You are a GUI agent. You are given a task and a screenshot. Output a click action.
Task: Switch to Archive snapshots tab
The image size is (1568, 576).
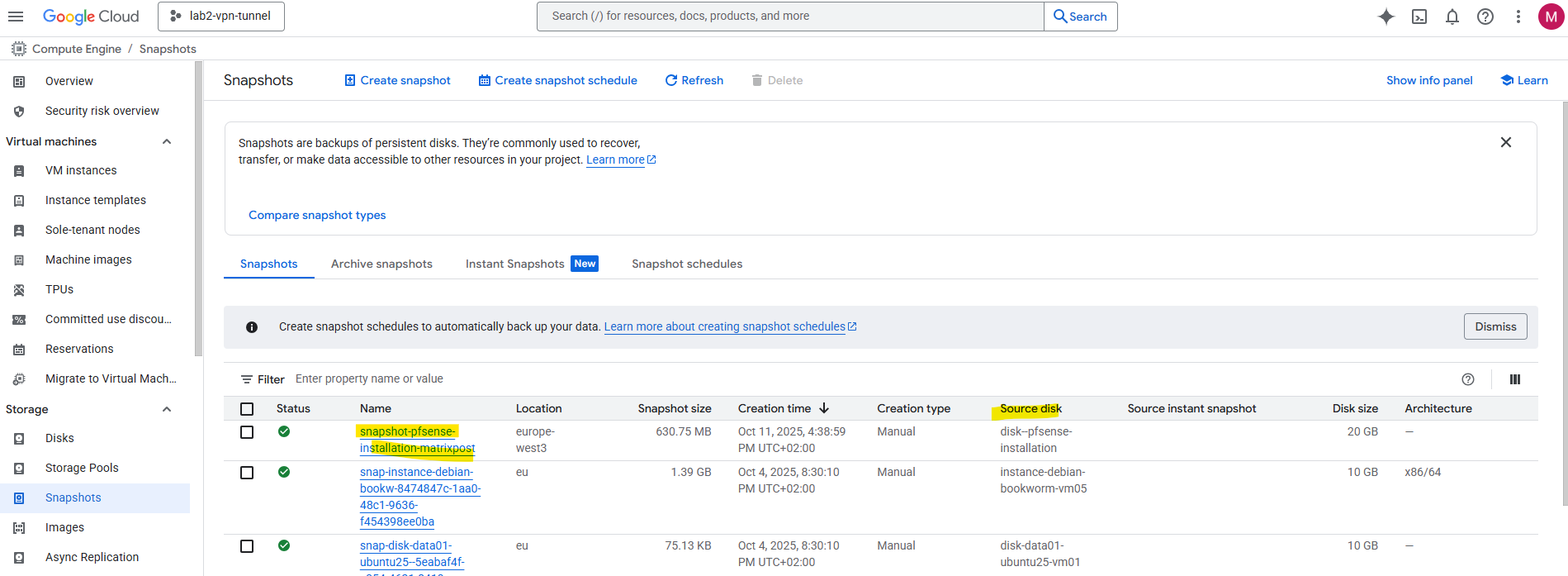pos(381,264)
